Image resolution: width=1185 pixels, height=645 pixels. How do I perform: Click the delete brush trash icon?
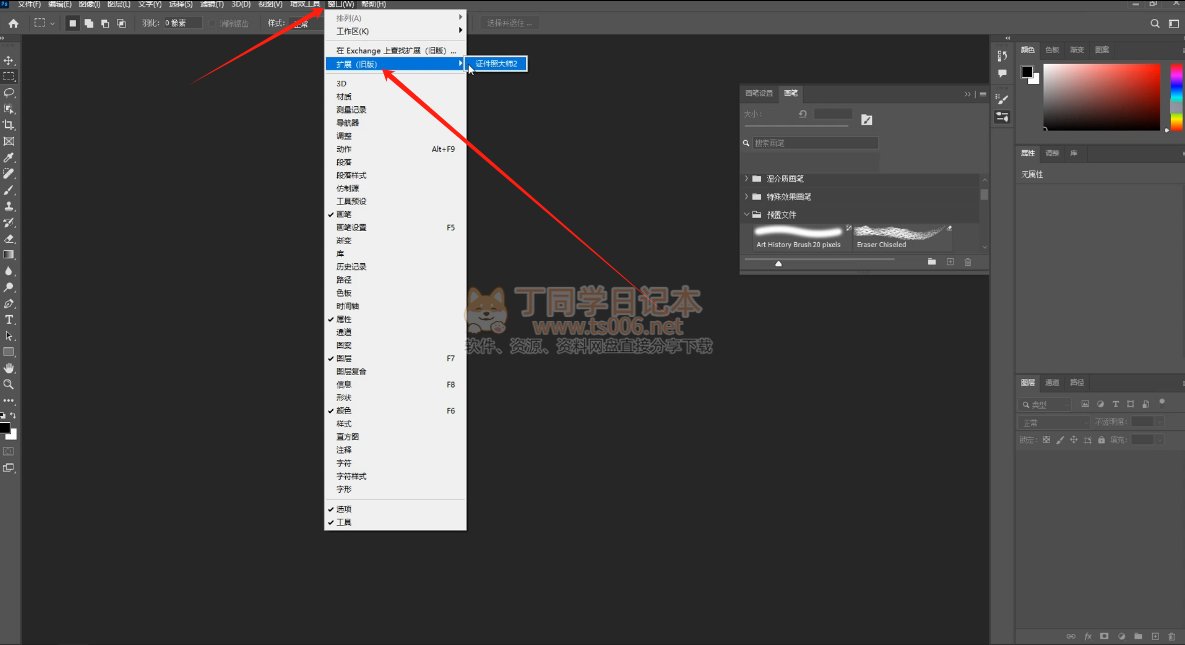point(968,262)
